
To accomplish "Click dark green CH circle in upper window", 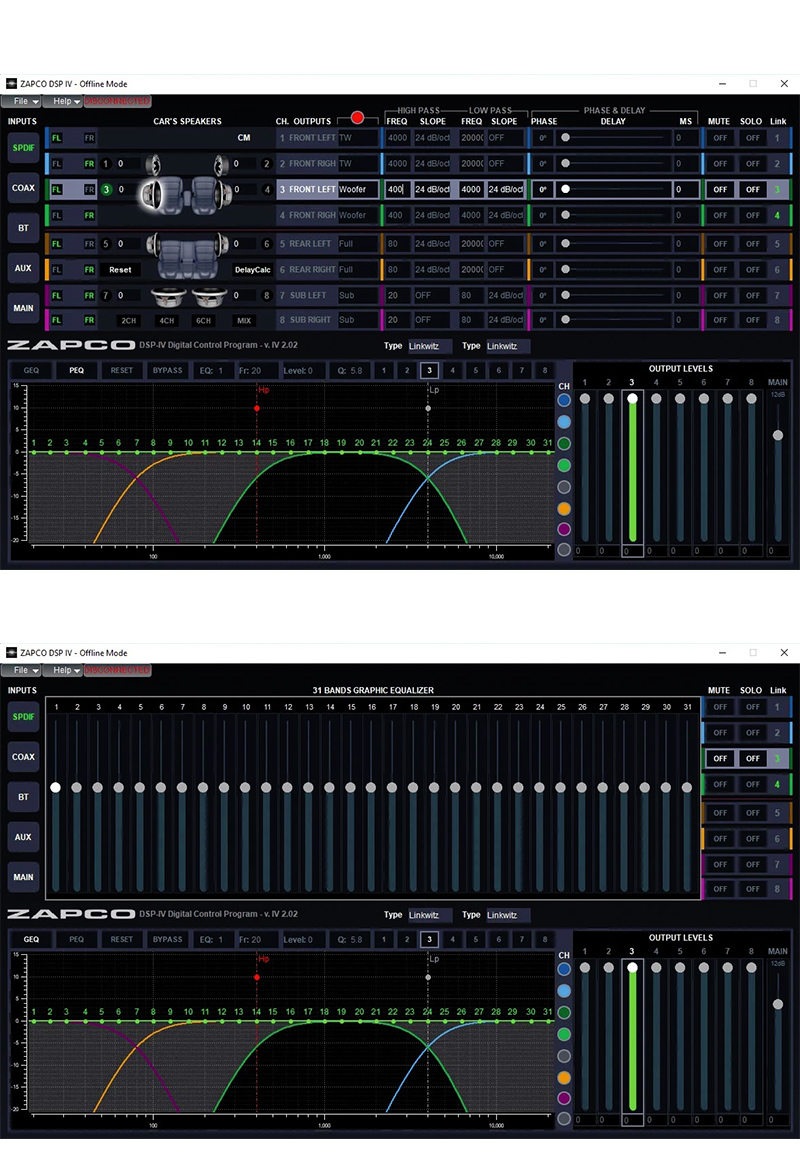I will [x=564, y=443].
